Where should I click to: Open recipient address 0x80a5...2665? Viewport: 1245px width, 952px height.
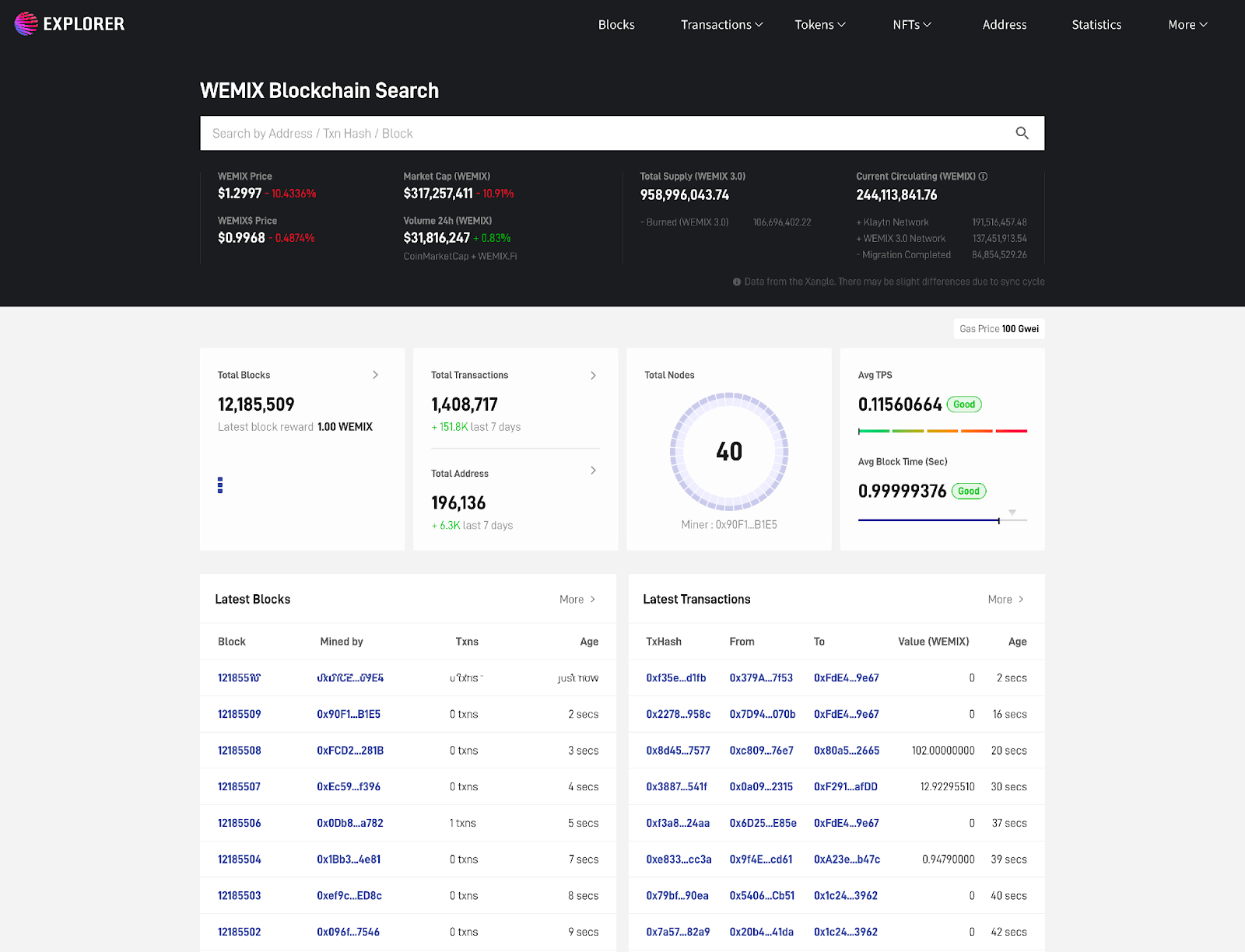click(847, 751)
